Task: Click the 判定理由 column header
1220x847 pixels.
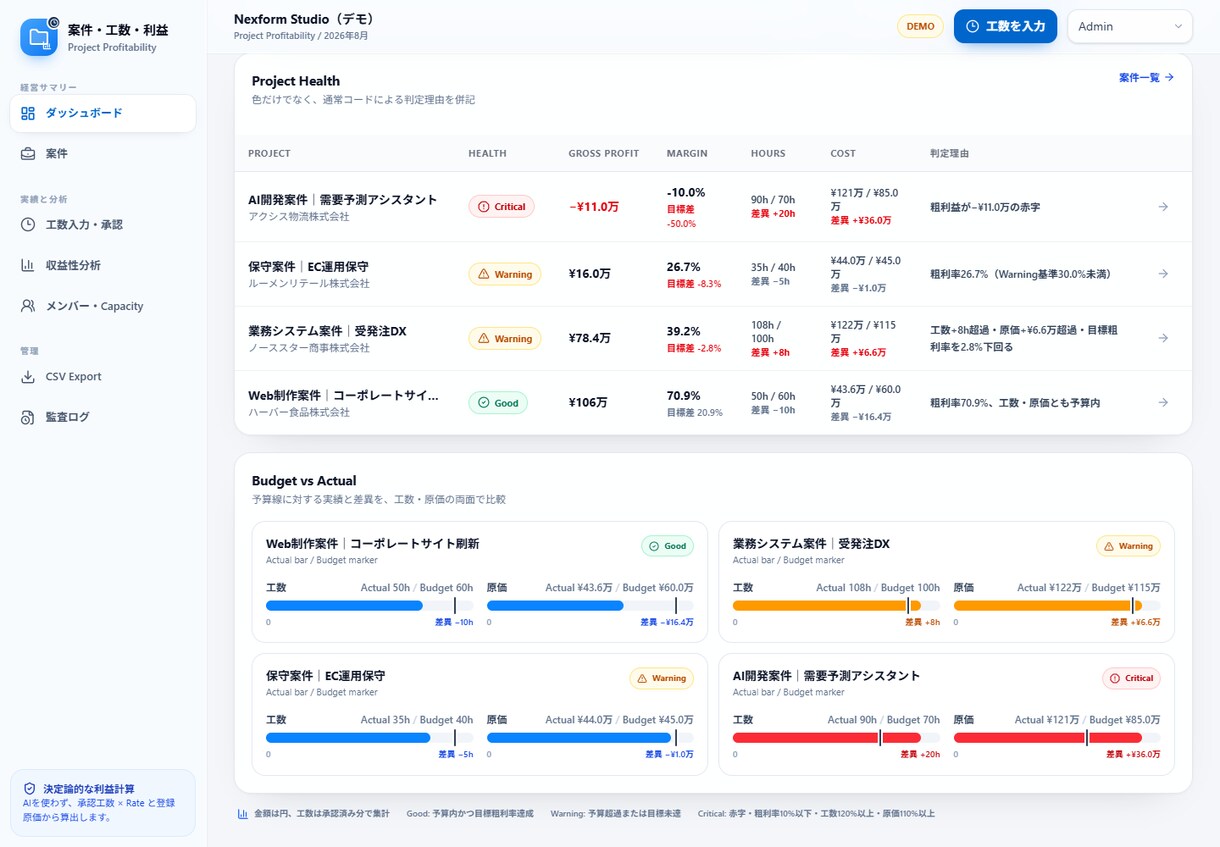Action: 950,154
